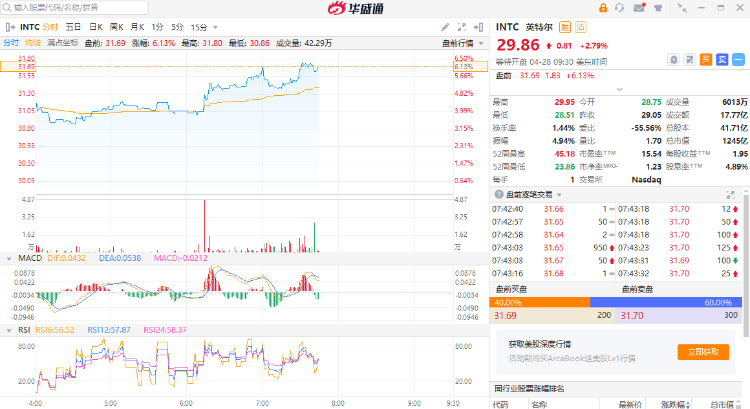Click the MACD indicator label
Image resolution: width=750 pixels, height=409 pixels.
click(x=30, y=258)
